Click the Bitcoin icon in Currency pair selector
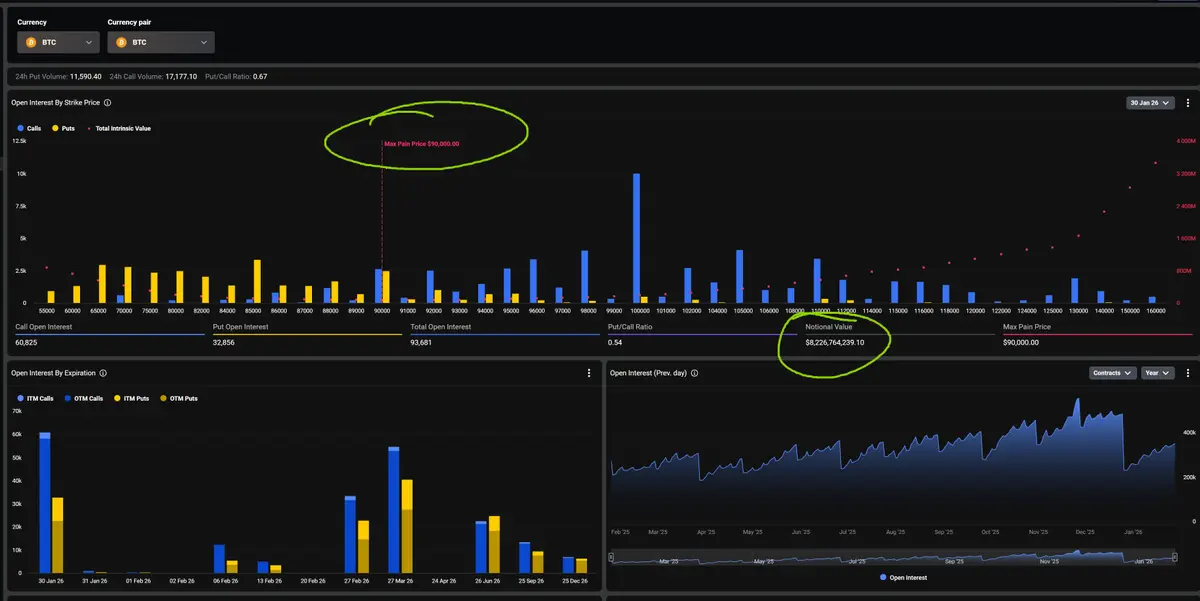1200x601 pixels. [121, 43]
